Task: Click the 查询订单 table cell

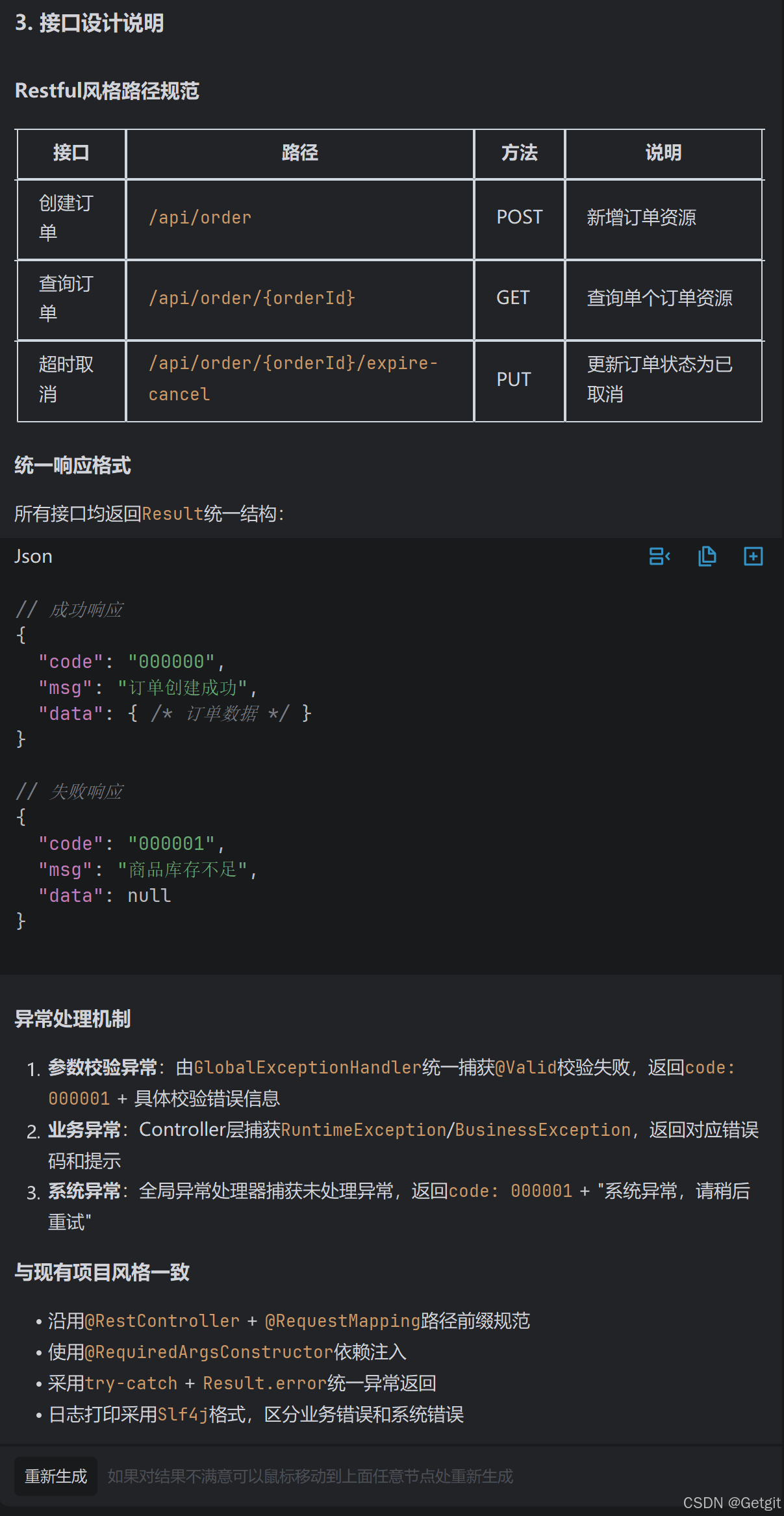Action: click(x=71, y=299)
